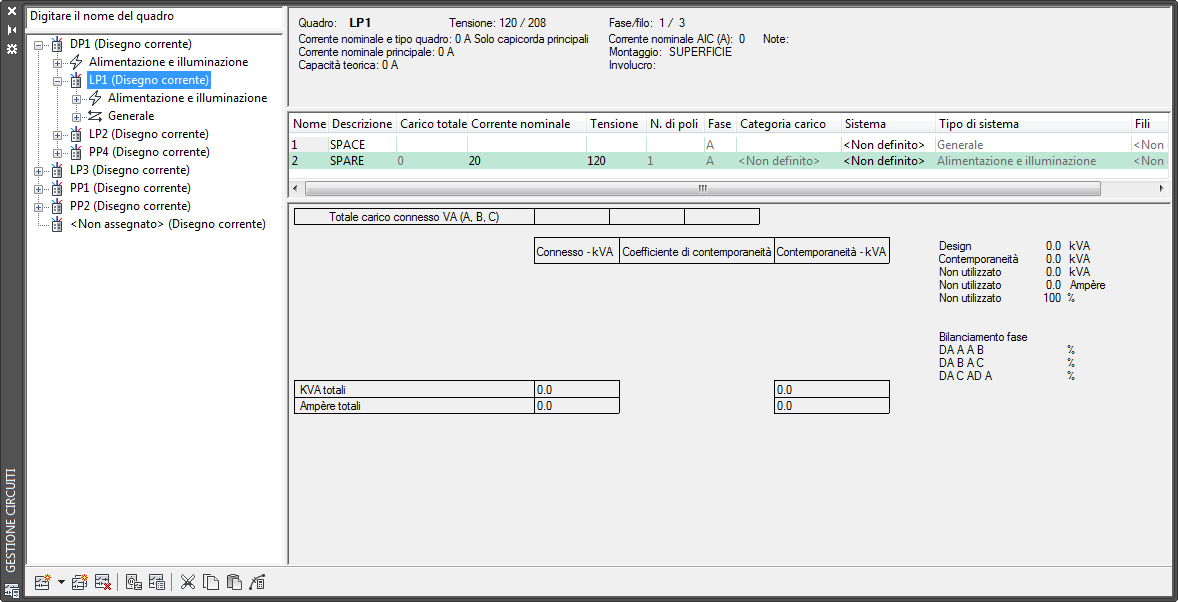Click the new circuit icon in bottom toolbar

point(43,581)
